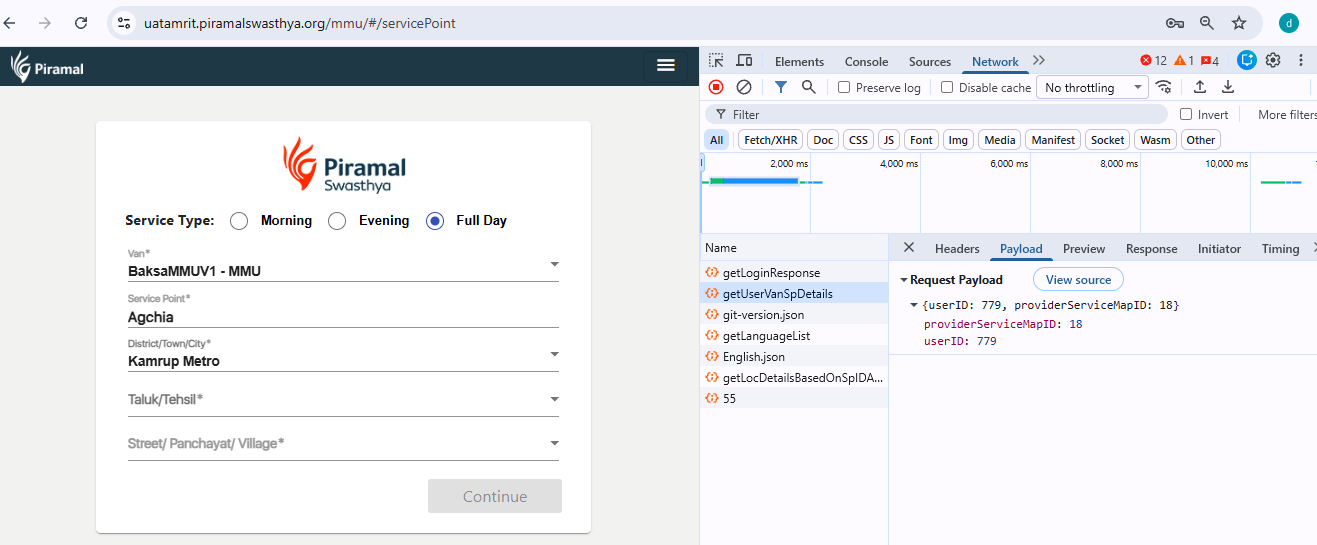Stop recording network log

pyautogui.click(x=716, y=87)
